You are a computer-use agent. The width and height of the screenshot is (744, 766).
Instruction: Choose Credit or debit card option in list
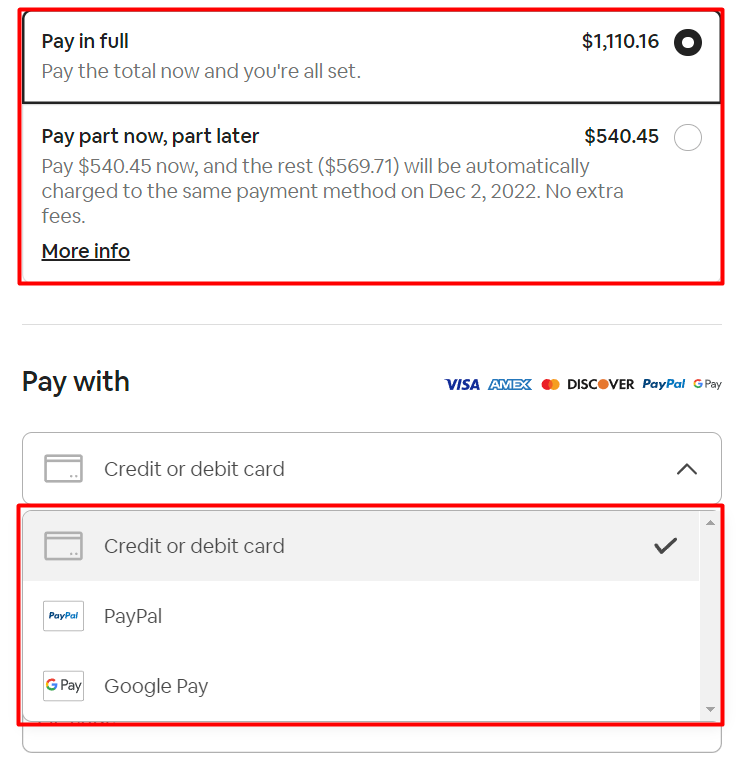tap(194, 546)
